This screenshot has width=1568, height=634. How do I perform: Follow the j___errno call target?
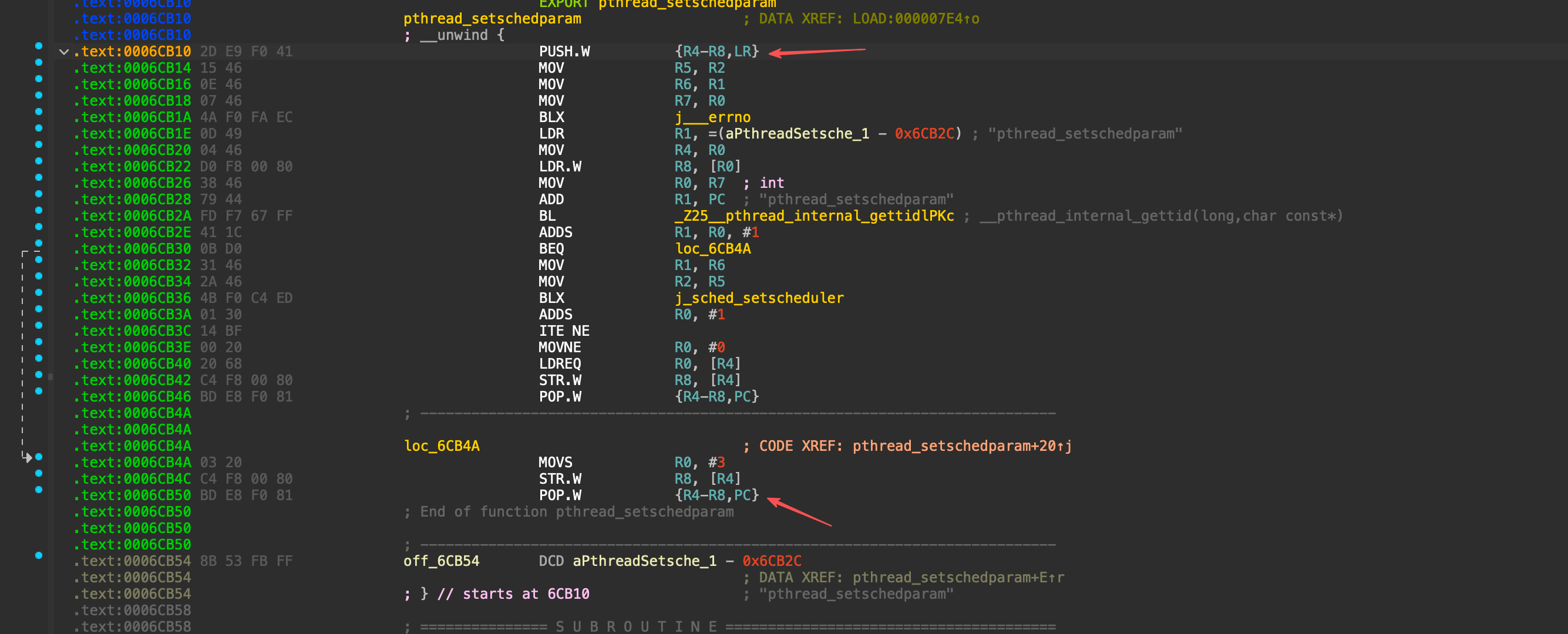coord(712,117)
